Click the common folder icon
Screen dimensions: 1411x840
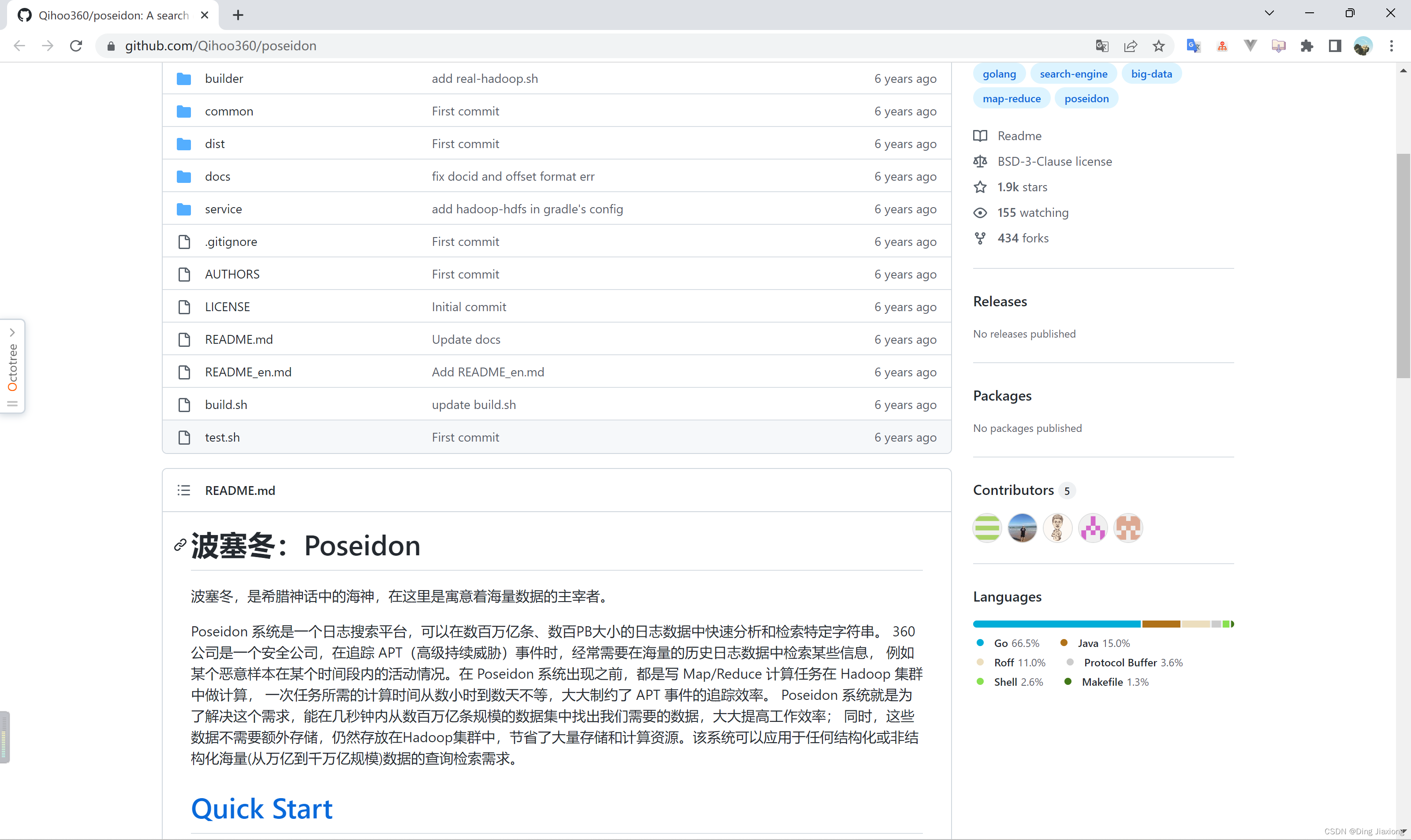tap(183, 112)
